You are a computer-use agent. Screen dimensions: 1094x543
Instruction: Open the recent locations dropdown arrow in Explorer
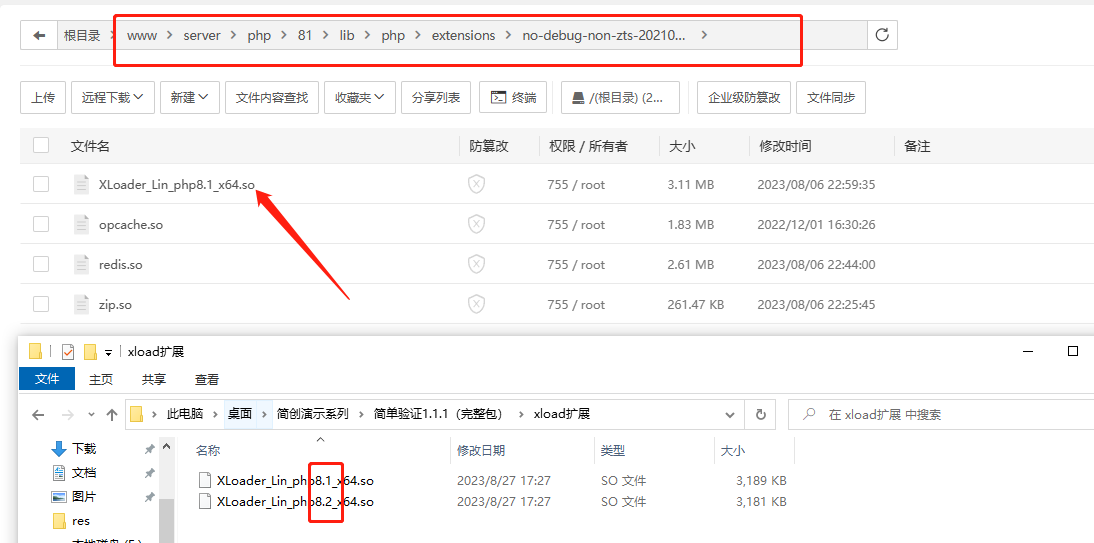[x=91, y=415]
